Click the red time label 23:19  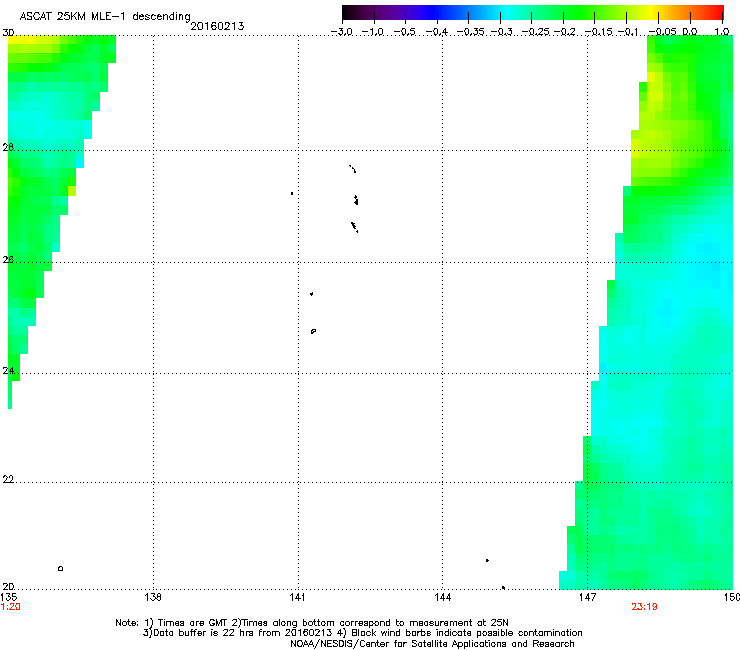pos(644,607)
